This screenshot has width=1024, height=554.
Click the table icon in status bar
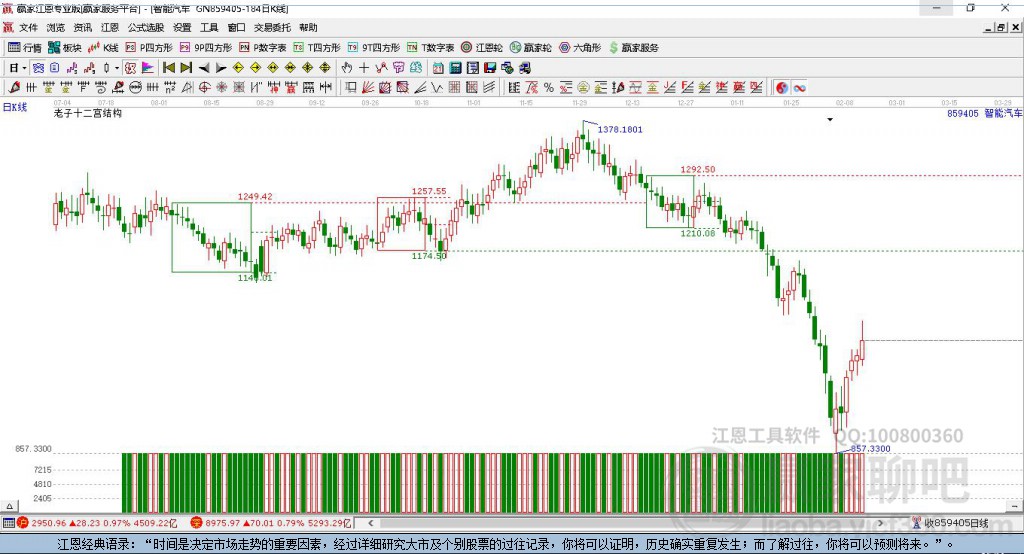coord(8,523)
